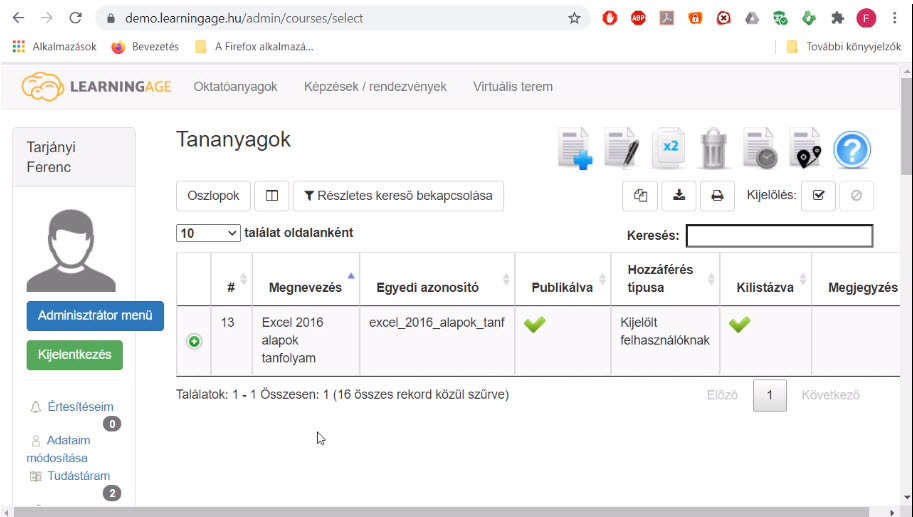Click the trash can delete icon
The image size is (913, 517).
[714, 149]
